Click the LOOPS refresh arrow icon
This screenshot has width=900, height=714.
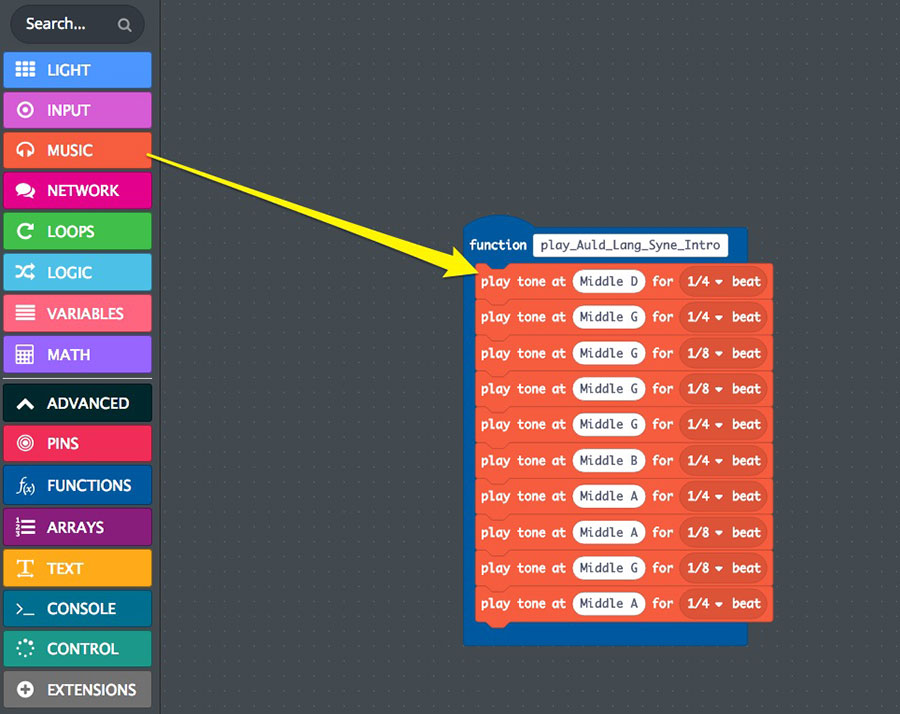26,231
